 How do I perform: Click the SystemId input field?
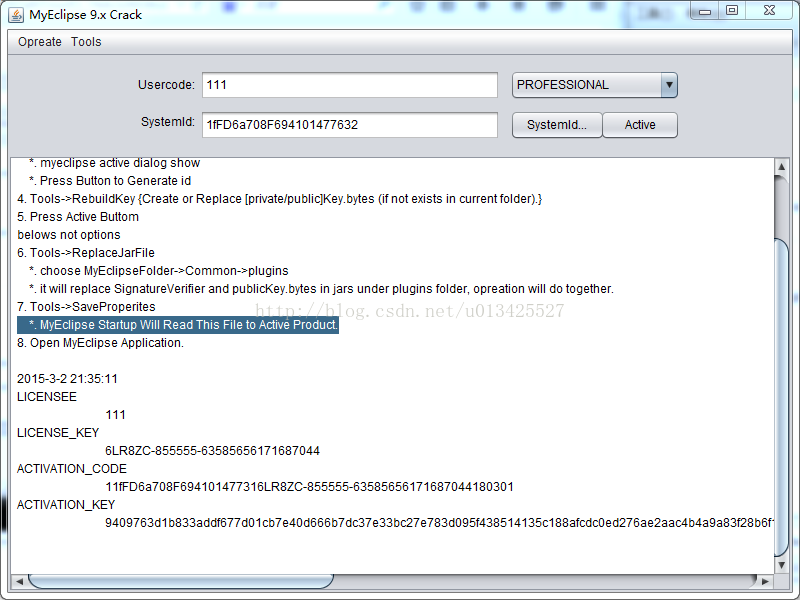[349, 125]
